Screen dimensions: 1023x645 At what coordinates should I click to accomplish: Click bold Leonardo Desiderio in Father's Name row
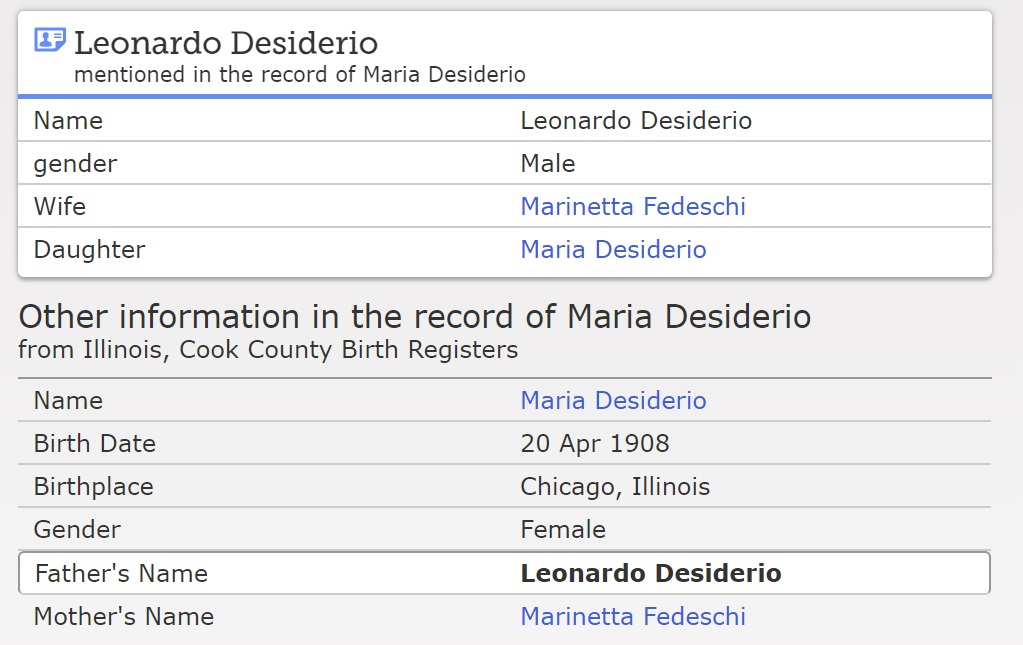pyautogui.click(x=651, y=574)
